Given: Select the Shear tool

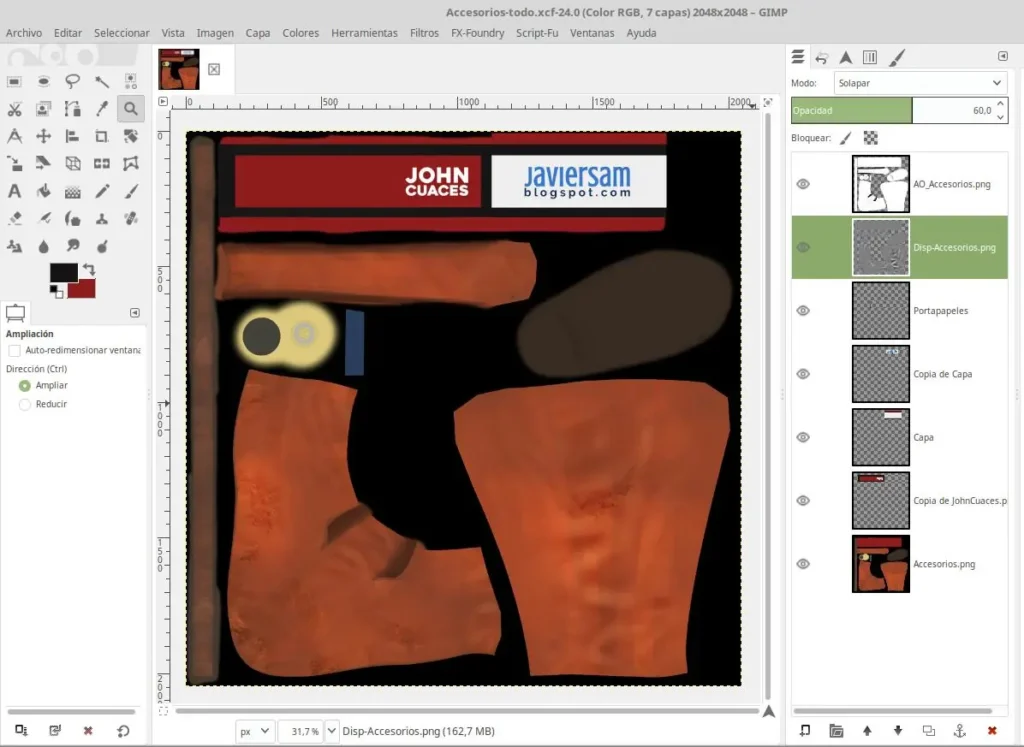Looking at the screenshot, I should pyautogui.click(x=43, y=163).
